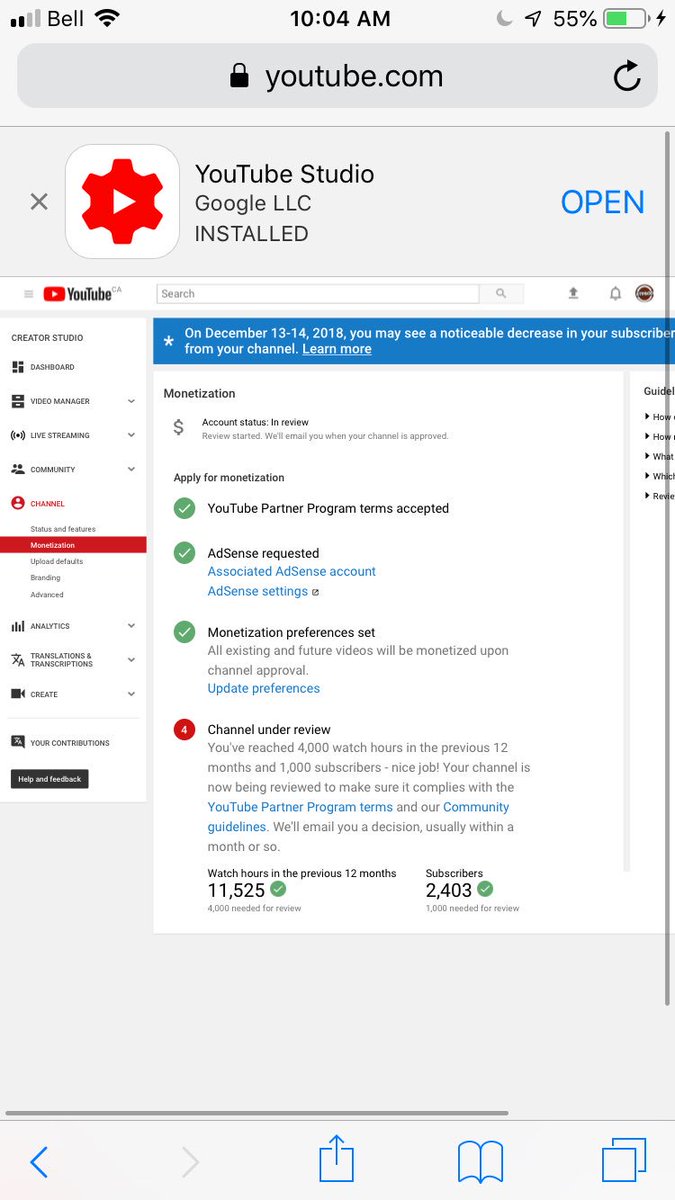Click green check beside Monetization preferences set

pos(184,632)
